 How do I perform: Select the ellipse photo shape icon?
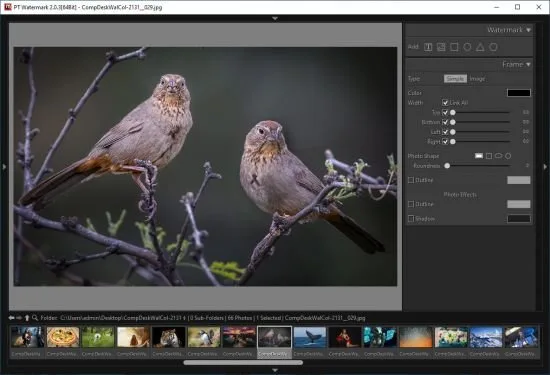tap(498, 156)
